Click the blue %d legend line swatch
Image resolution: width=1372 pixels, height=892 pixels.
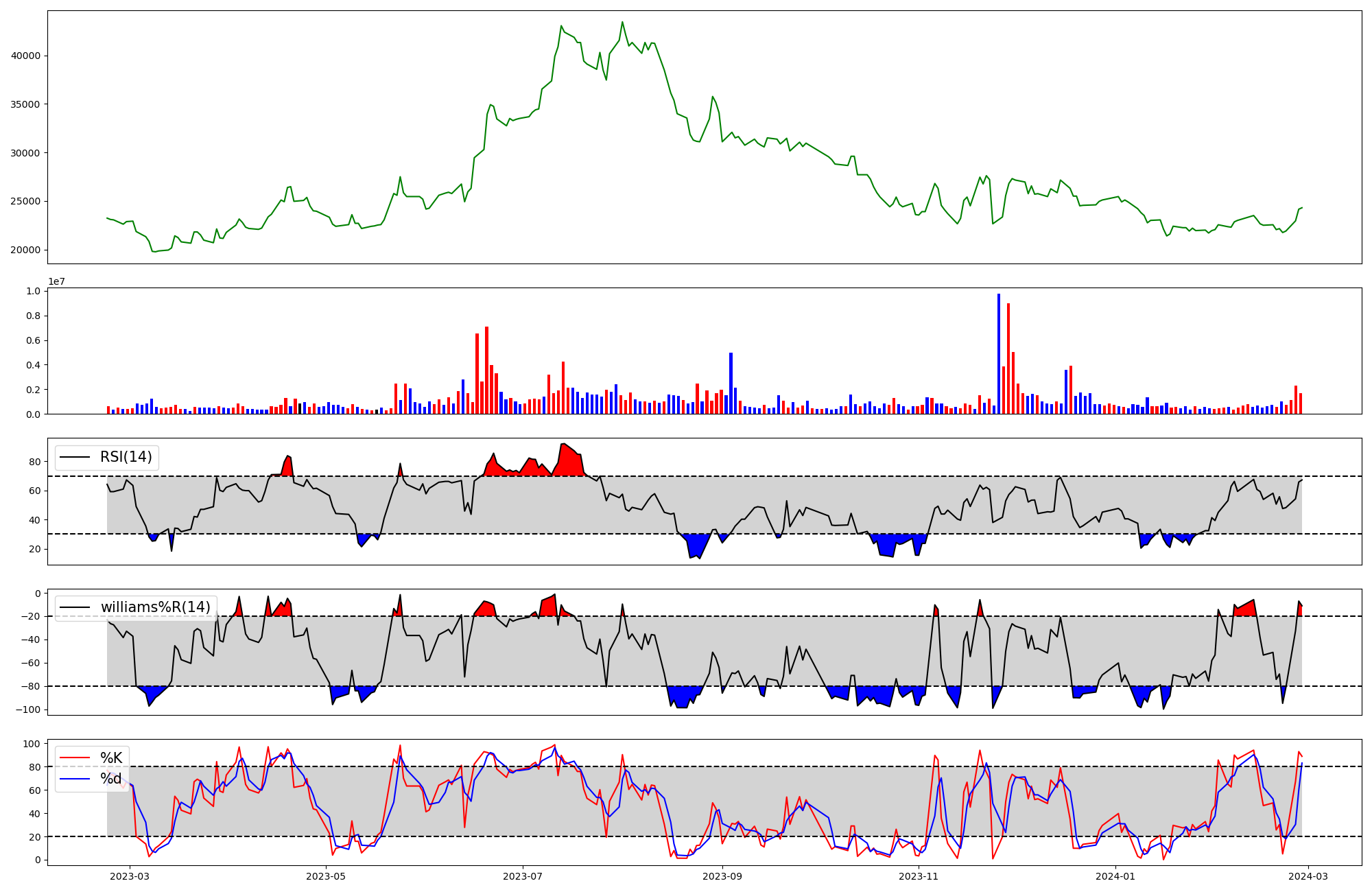(x=75, y=779)
